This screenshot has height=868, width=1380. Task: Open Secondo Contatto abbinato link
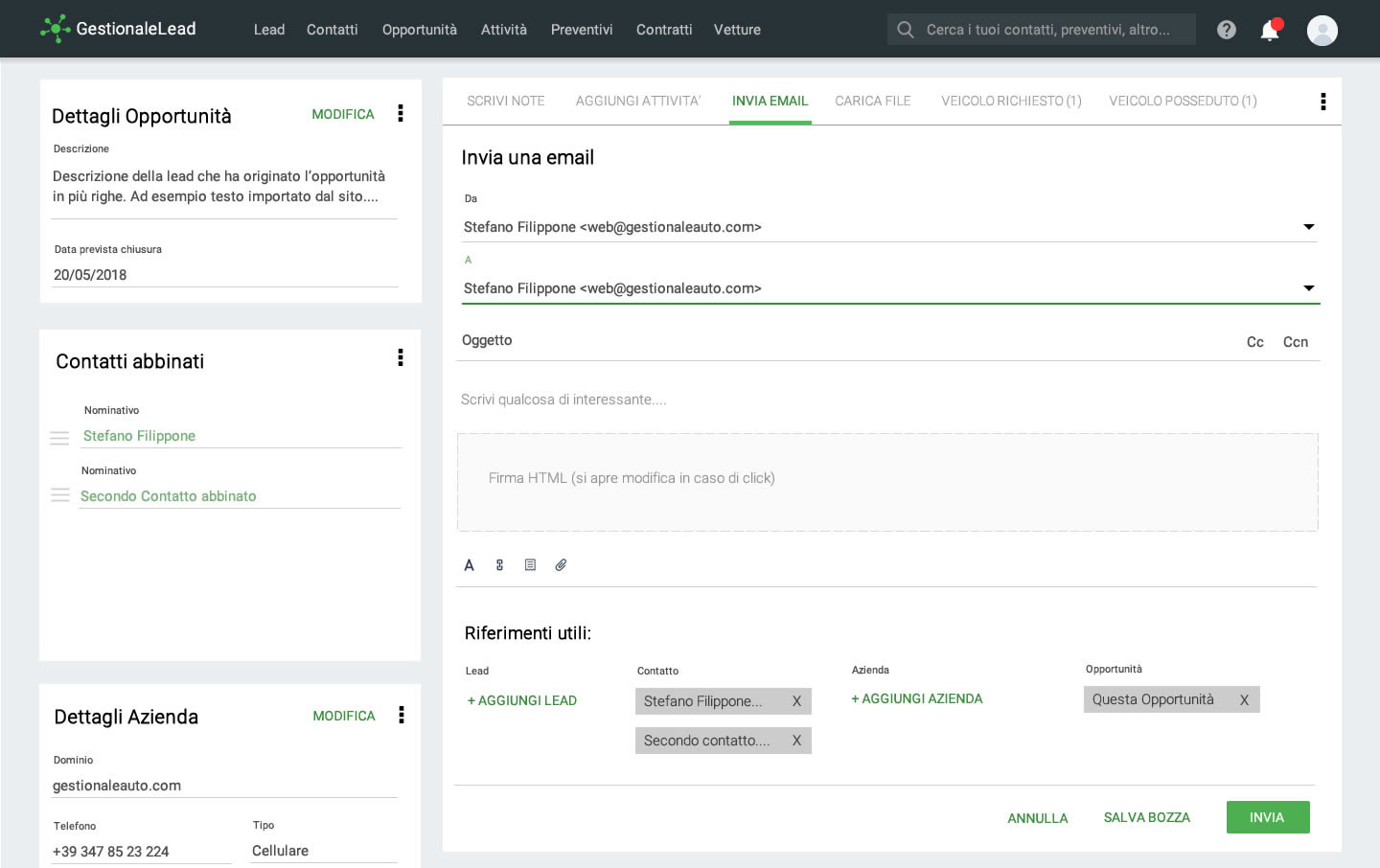[x=169, y=496]
